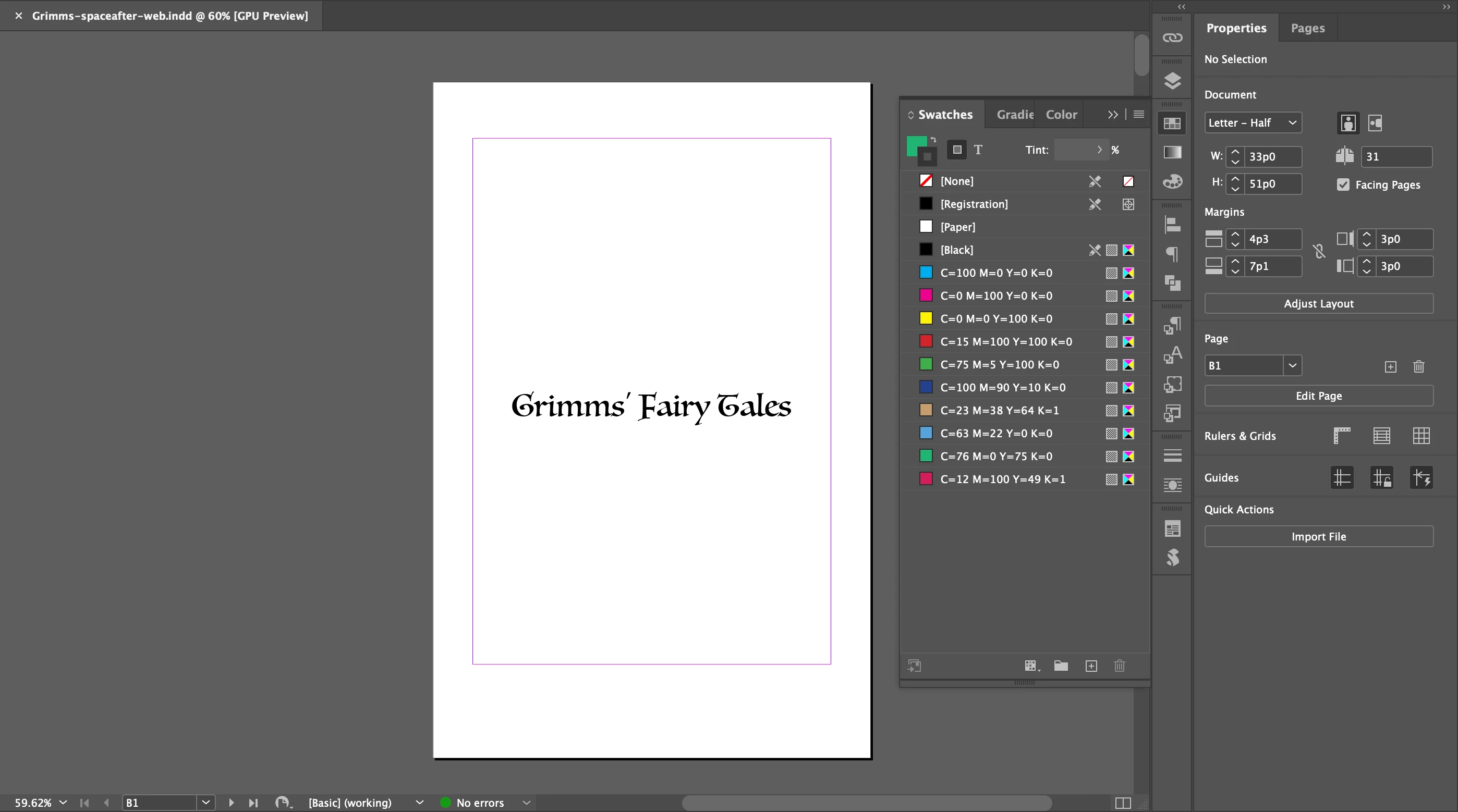Screen dimensions: 1458x812
Task: Switch to the Pages tab
Action: click(1307, 28)
